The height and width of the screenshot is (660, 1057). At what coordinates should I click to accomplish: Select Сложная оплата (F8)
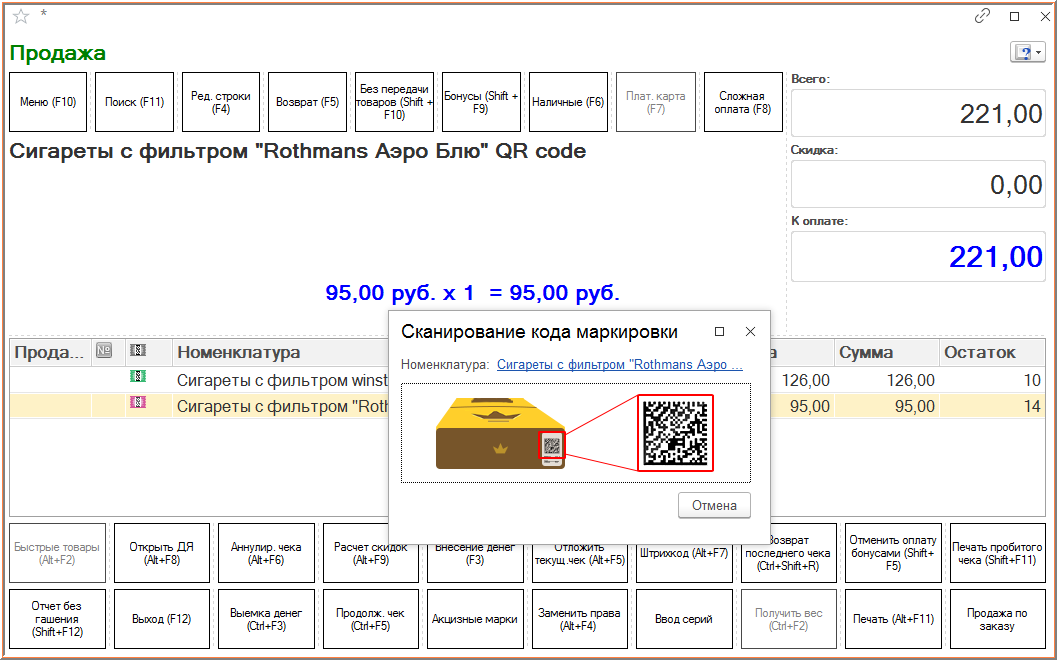click(742, 102)
